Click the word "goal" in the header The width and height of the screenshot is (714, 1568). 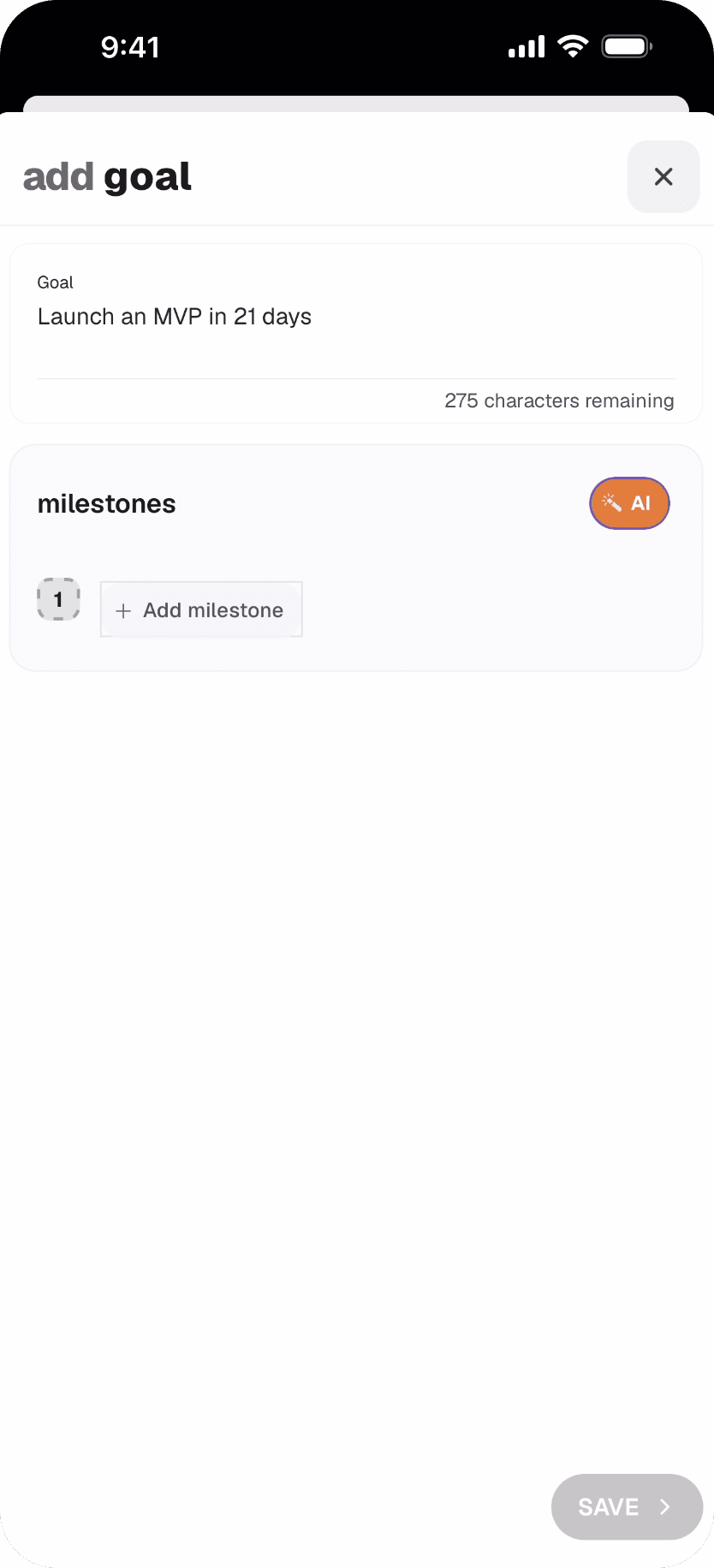point(147,177)
